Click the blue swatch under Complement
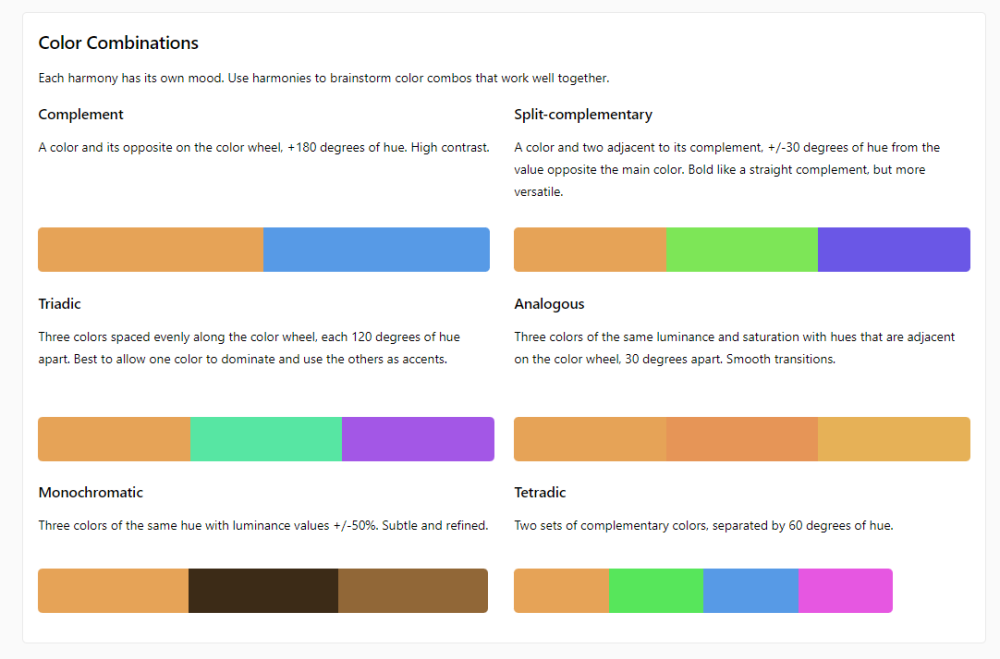 click(376, 249)
